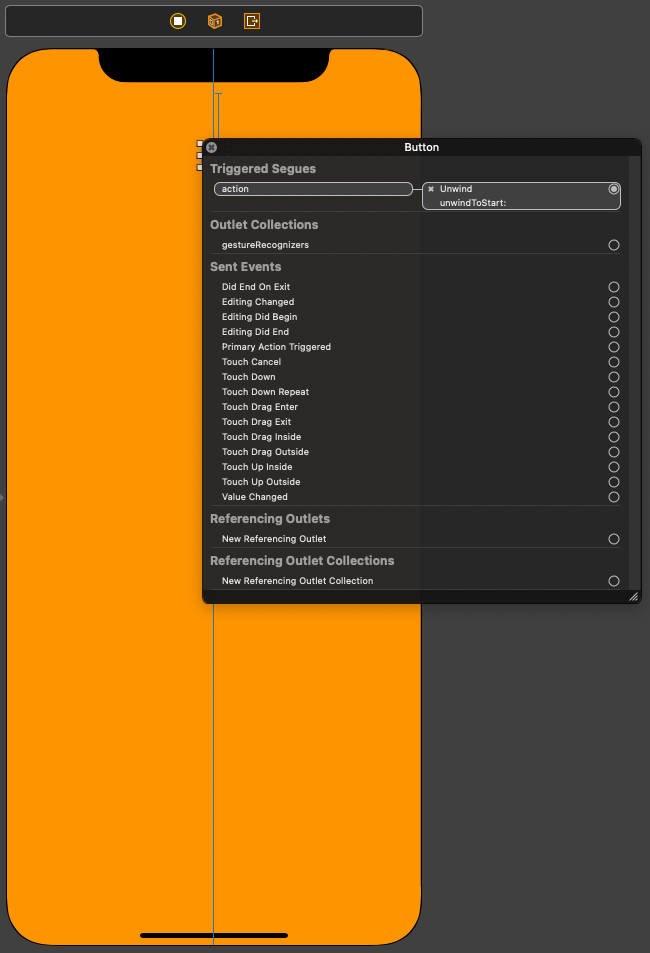Screen dimensions: 650x953
Task: Click the Touch Drag Inside connection circle
Action: [x=614, y=437]
